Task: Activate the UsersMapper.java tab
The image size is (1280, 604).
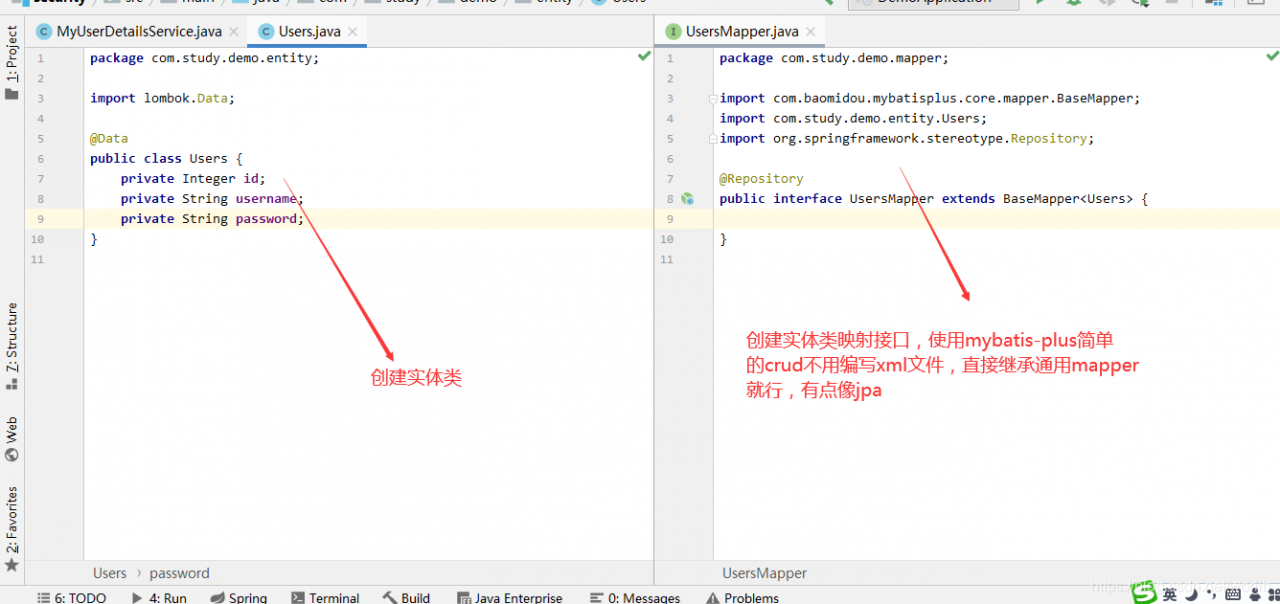Action: 742,32
